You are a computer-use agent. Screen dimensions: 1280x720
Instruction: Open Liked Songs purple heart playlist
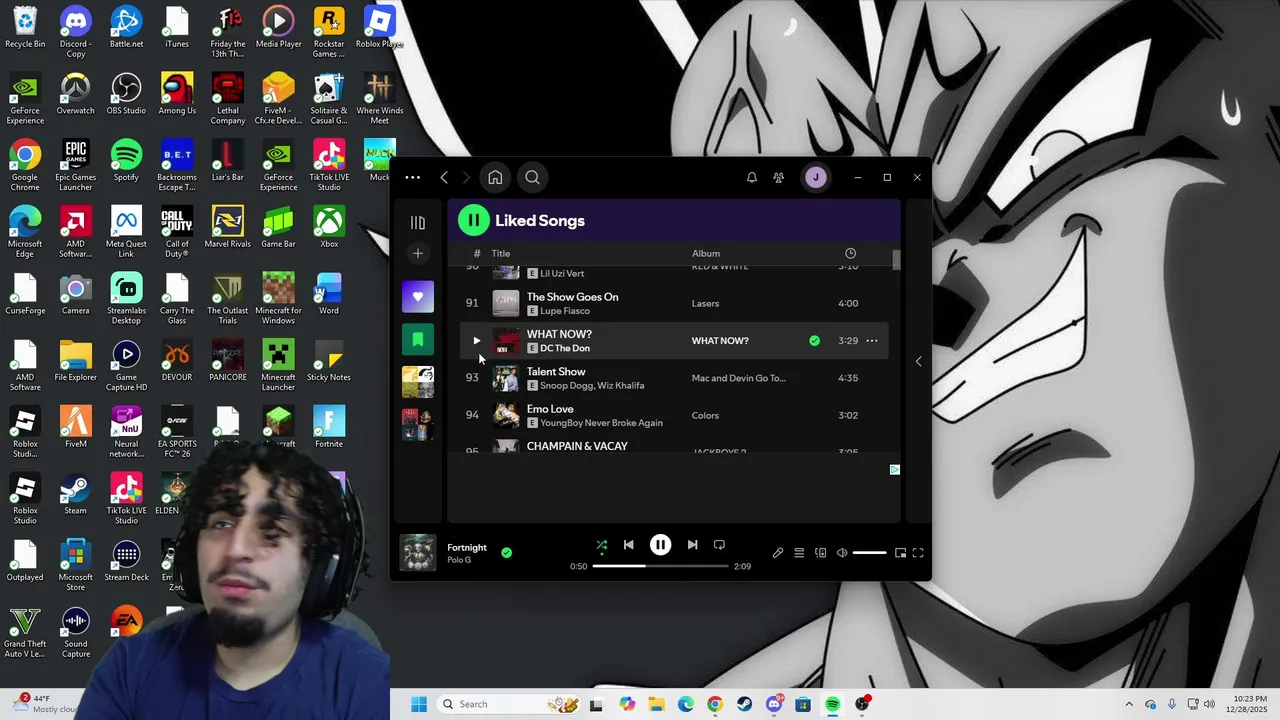[418, 297]
